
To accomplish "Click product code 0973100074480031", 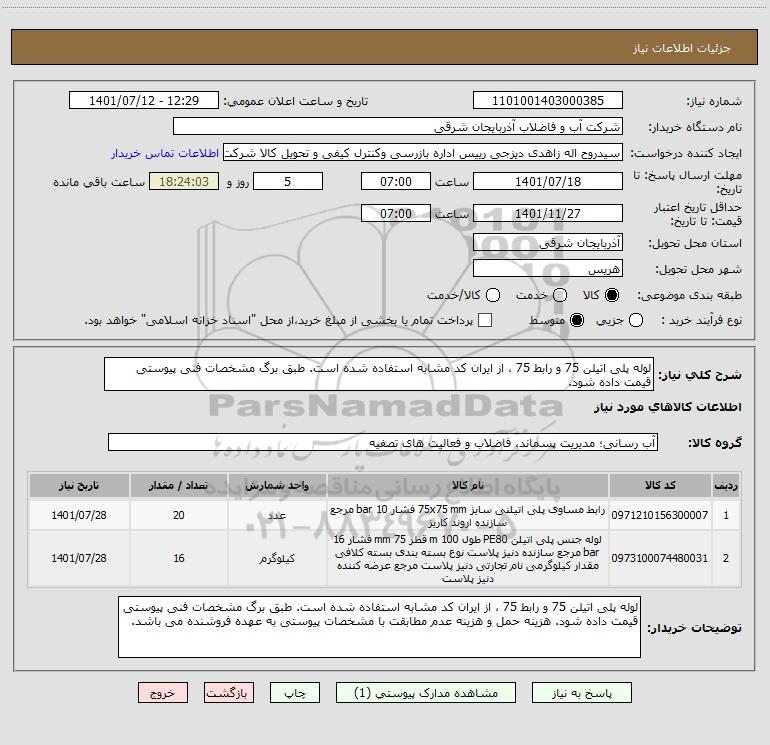I will [x=660, y=558].
